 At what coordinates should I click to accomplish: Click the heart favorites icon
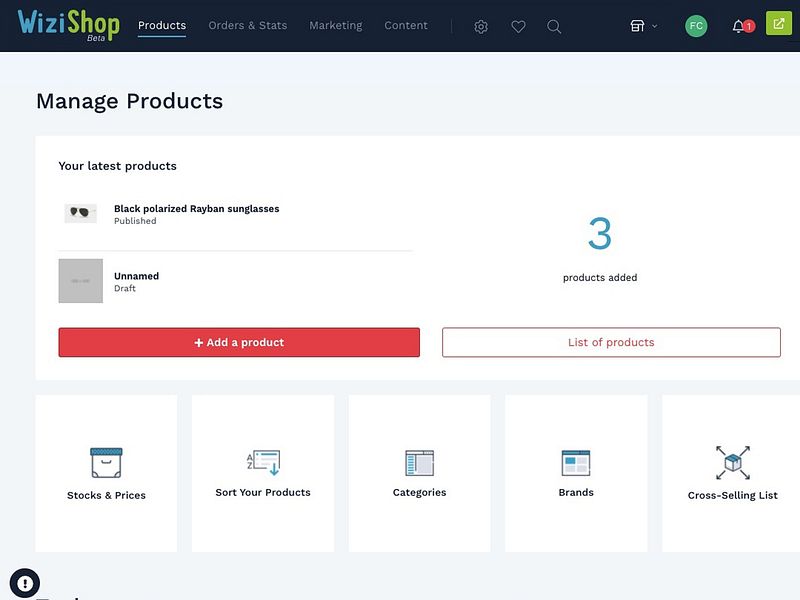click(x=518, y=26)
